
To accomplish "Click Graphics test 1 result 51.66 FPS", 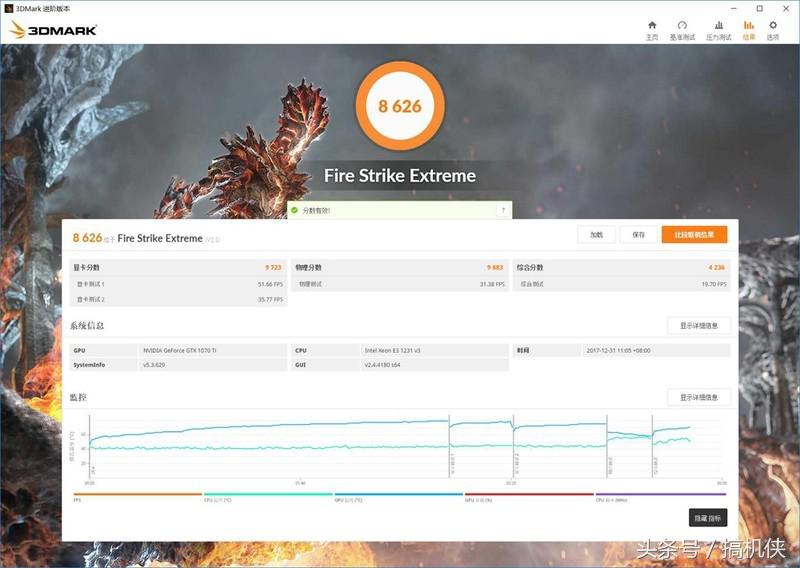I will [270, 284].
